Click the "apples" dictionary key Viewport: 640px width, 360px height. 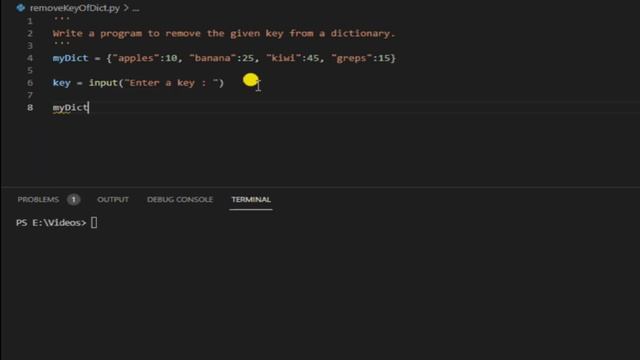coord(136,58)
